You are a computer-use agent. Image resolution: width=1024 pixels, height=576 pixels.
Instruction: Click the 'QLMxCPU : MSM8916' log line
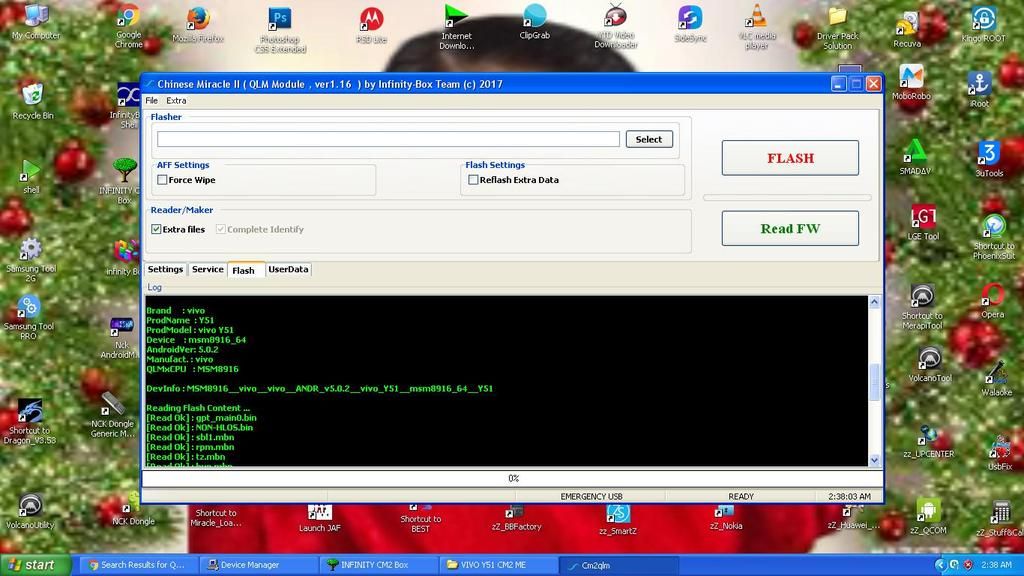click(192, 369)
